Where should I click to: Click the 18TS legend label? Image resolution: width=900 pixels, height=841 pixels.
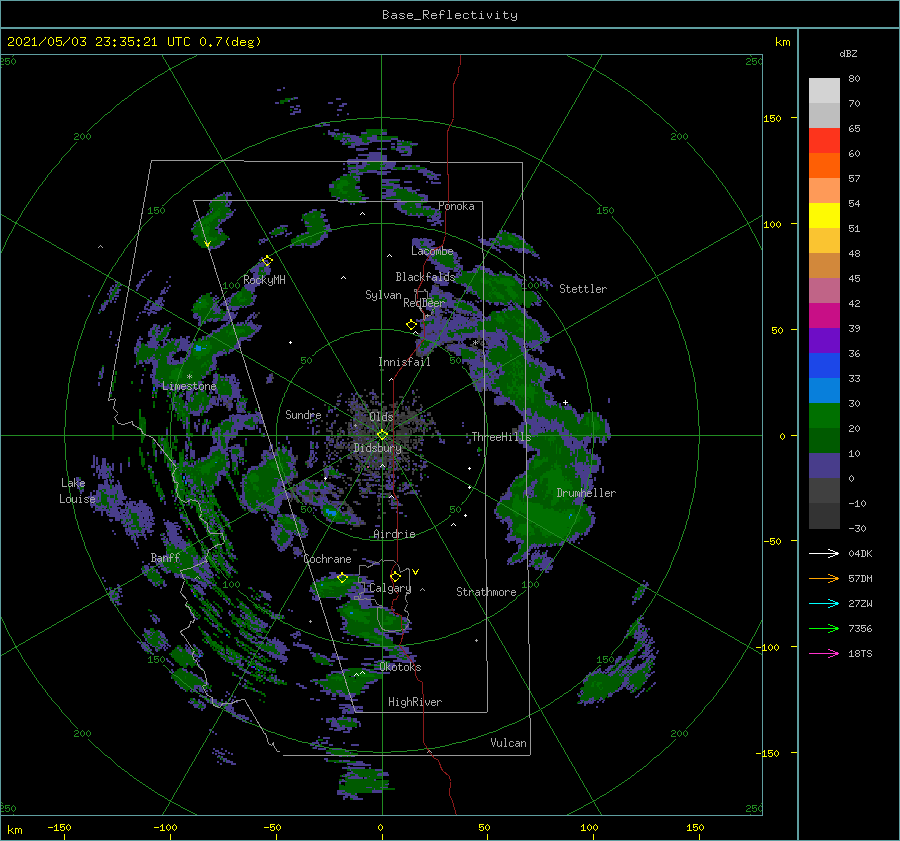pos(860,654)
